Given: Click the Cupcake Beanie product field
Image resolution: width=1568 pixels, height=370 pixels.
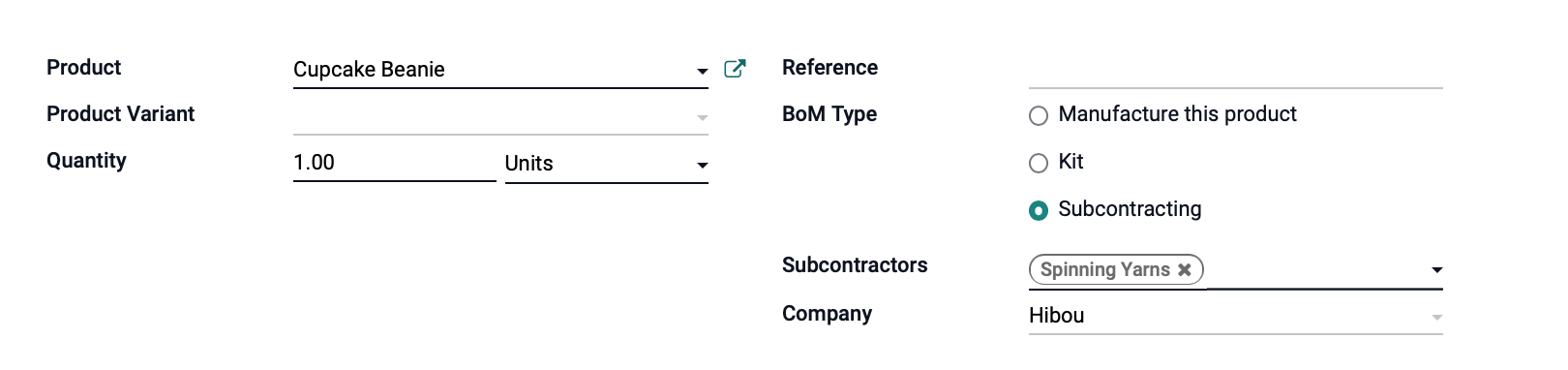Looking at the screenshot, I should (493, 70).
